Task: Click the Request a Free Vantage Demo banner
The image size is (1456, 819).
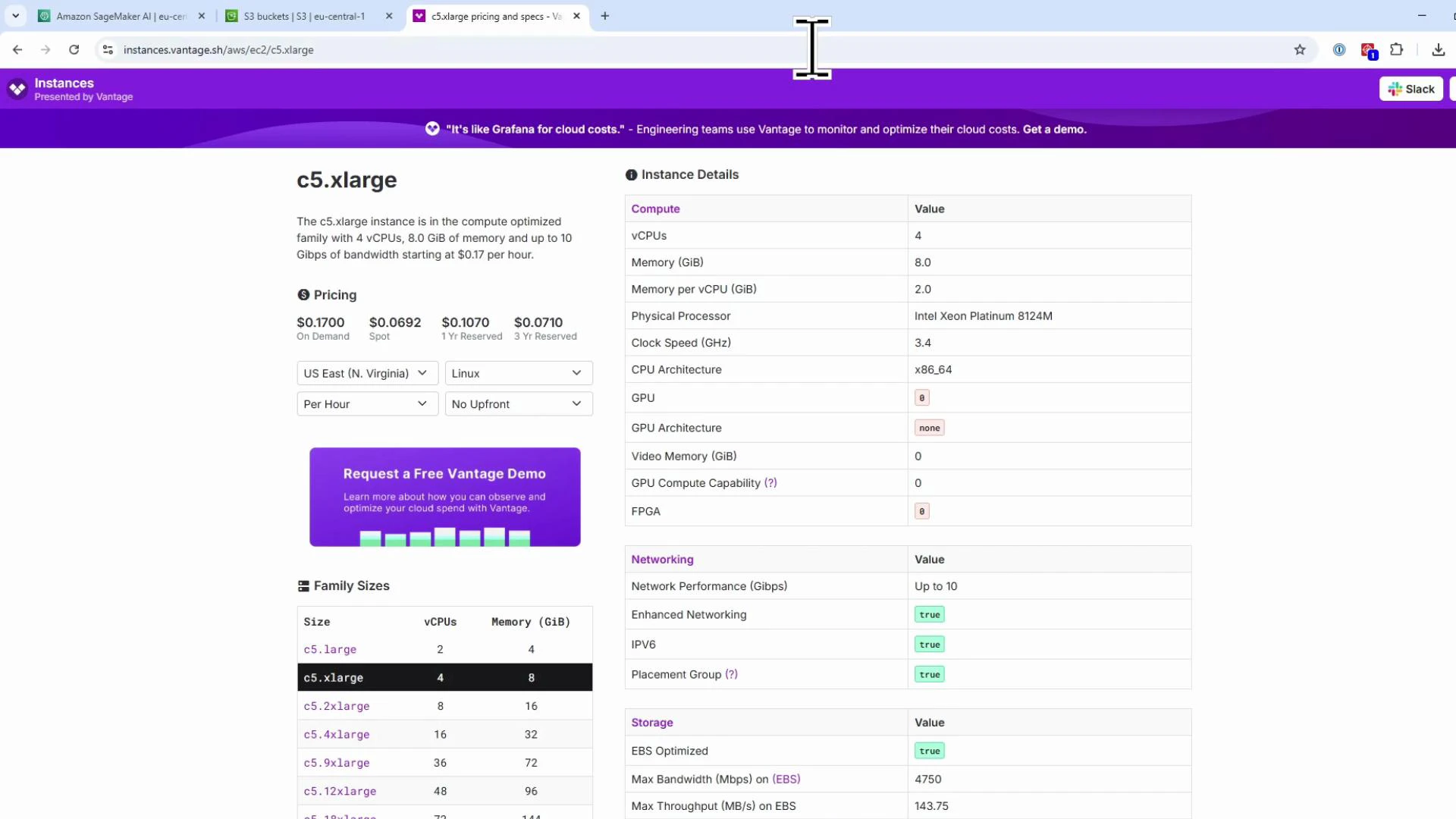Action: pyautogui.click(x=444, y=497)
